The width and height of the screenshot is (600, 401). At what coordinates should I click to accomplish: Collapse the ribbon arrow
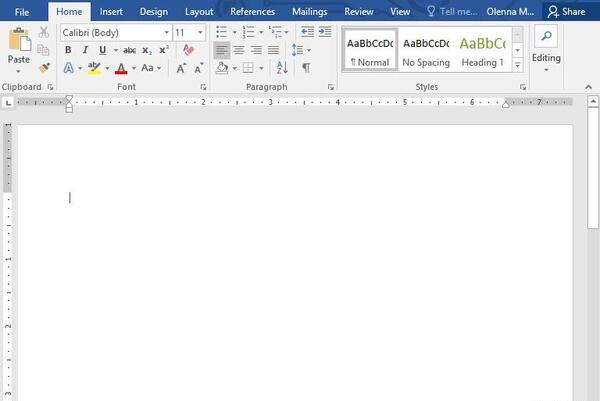point(589,87)
